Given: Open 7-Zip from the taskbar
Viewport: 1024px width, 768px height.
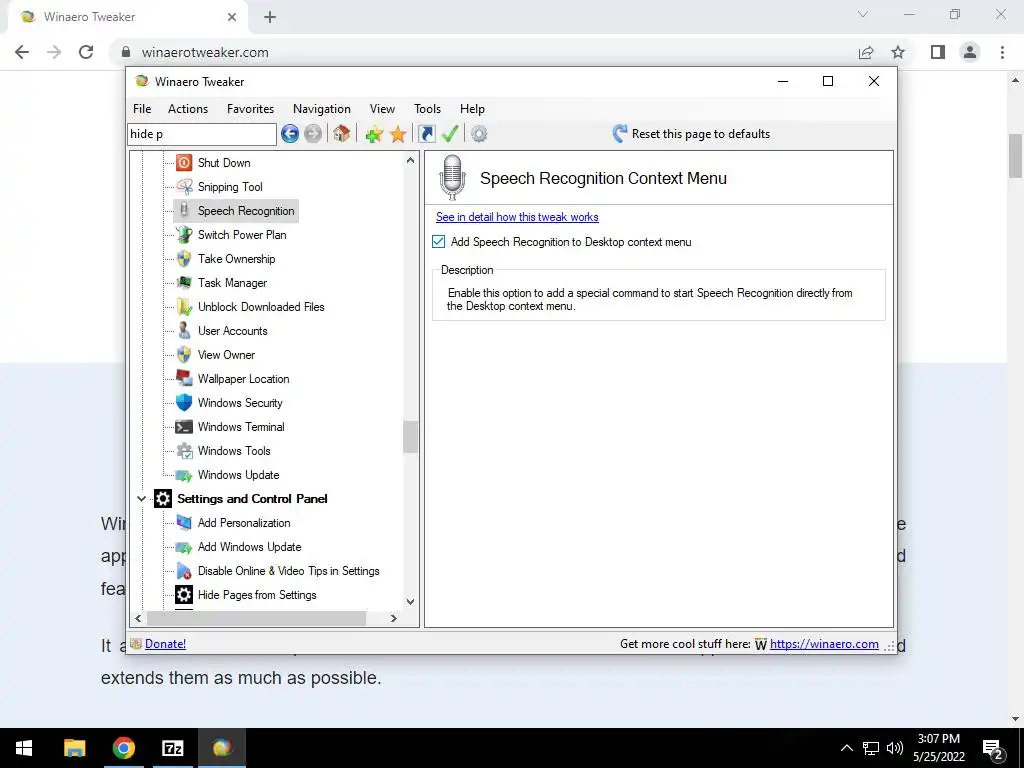Looking at the screenshot, I should 172,748.
